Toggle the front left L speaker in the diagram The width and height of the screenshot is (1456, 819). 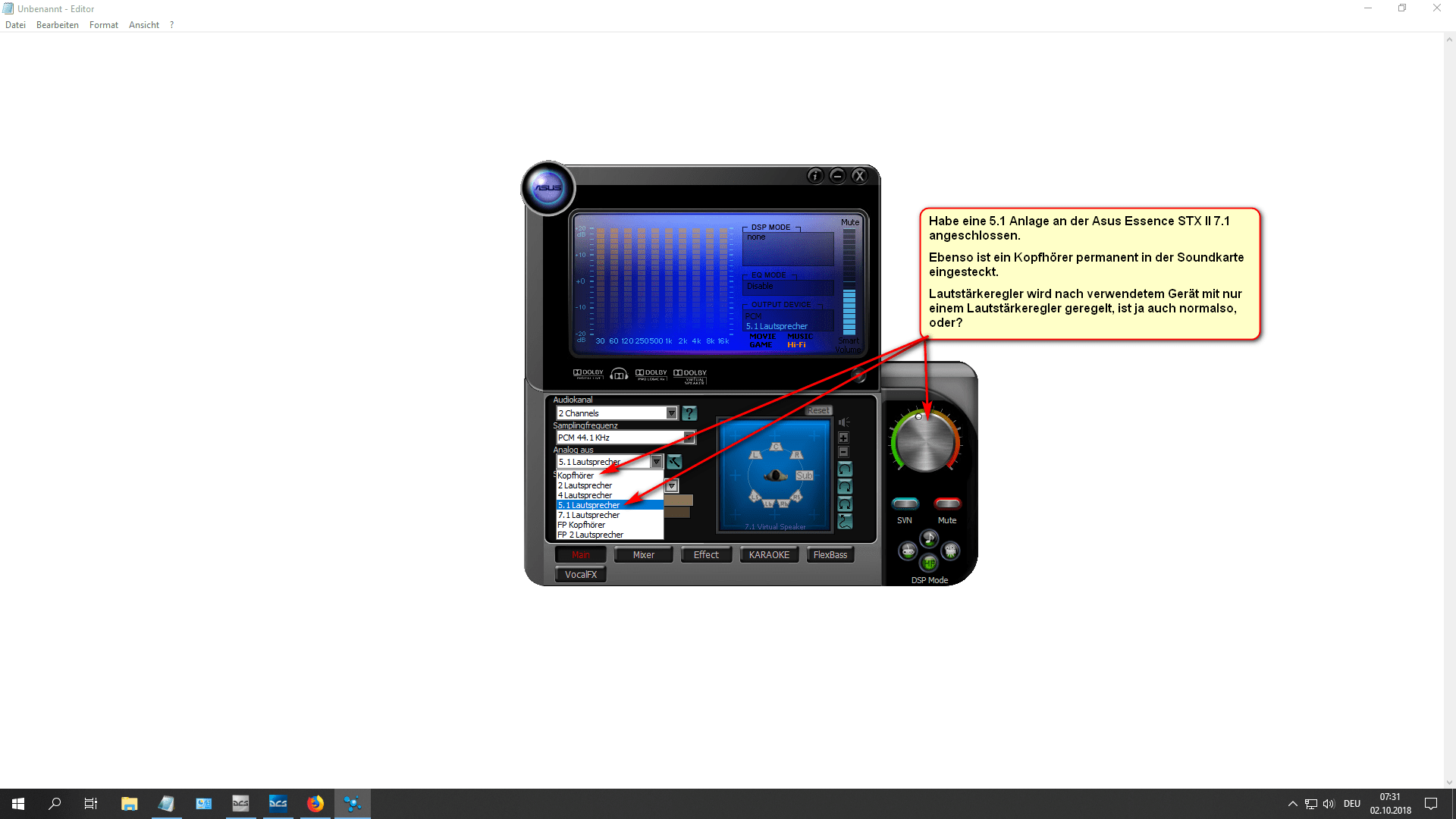pos(755,455)
